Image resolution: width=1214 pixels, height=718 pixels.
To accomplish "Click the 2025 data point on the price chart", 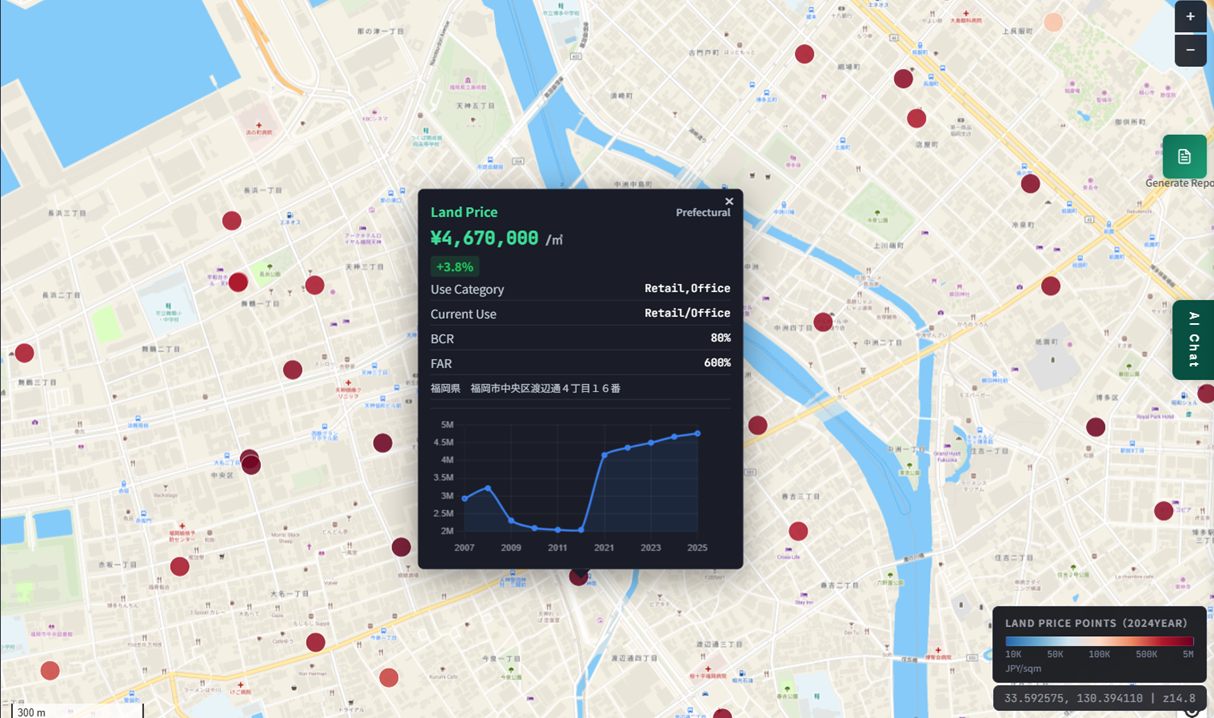I will (697, 433).
